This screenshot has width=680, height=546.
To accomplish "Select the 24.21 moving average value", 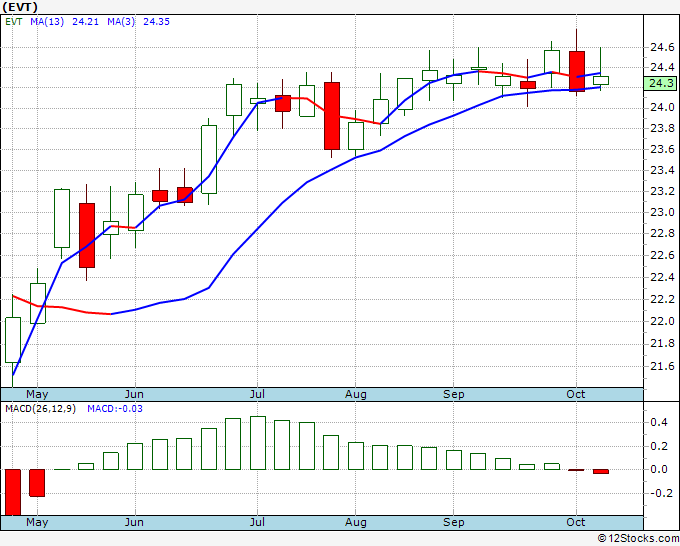I will 85,22.
